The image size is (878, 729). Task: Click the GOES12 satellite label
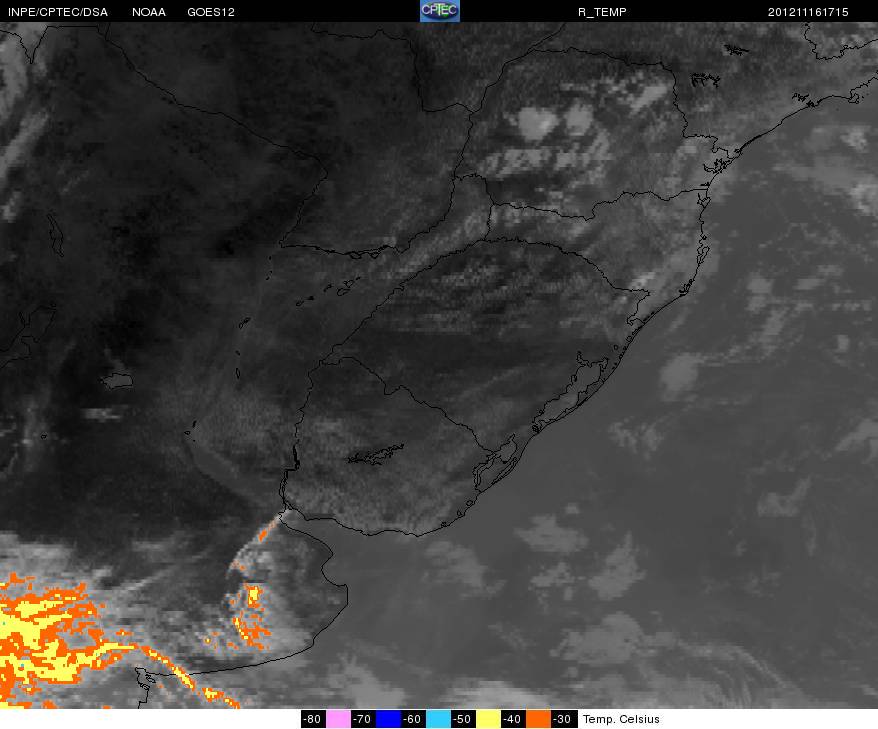[211, 12]
